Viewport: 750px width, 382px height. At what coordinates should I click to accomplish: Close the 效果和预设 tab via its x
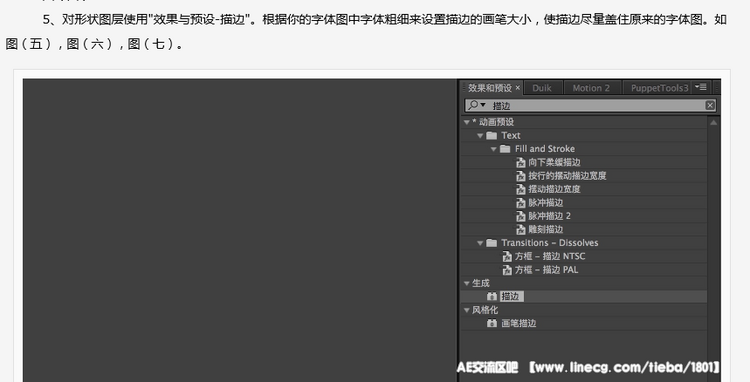coord(518,88)
